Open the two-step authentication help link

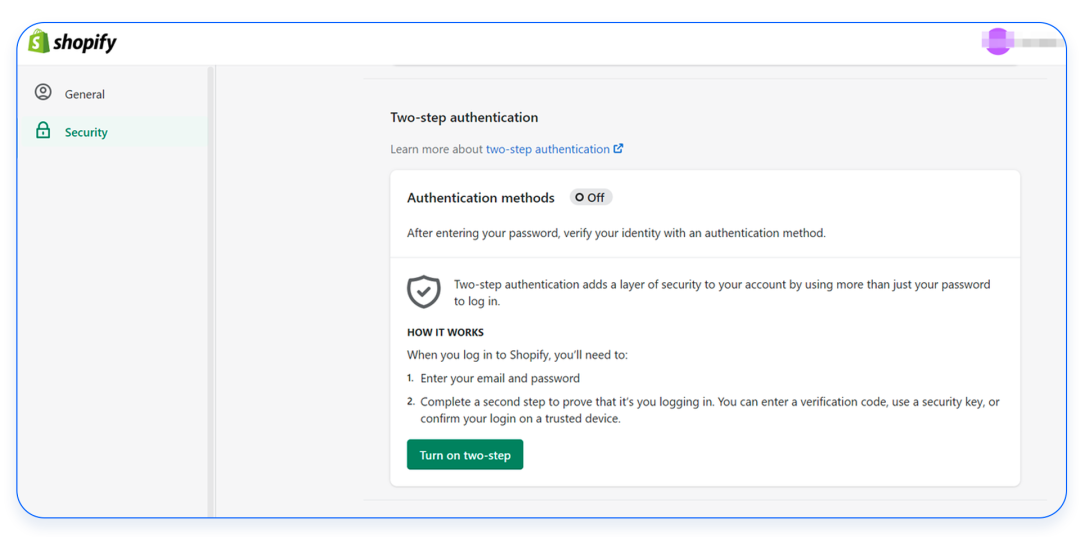click(x=547, y=149)
